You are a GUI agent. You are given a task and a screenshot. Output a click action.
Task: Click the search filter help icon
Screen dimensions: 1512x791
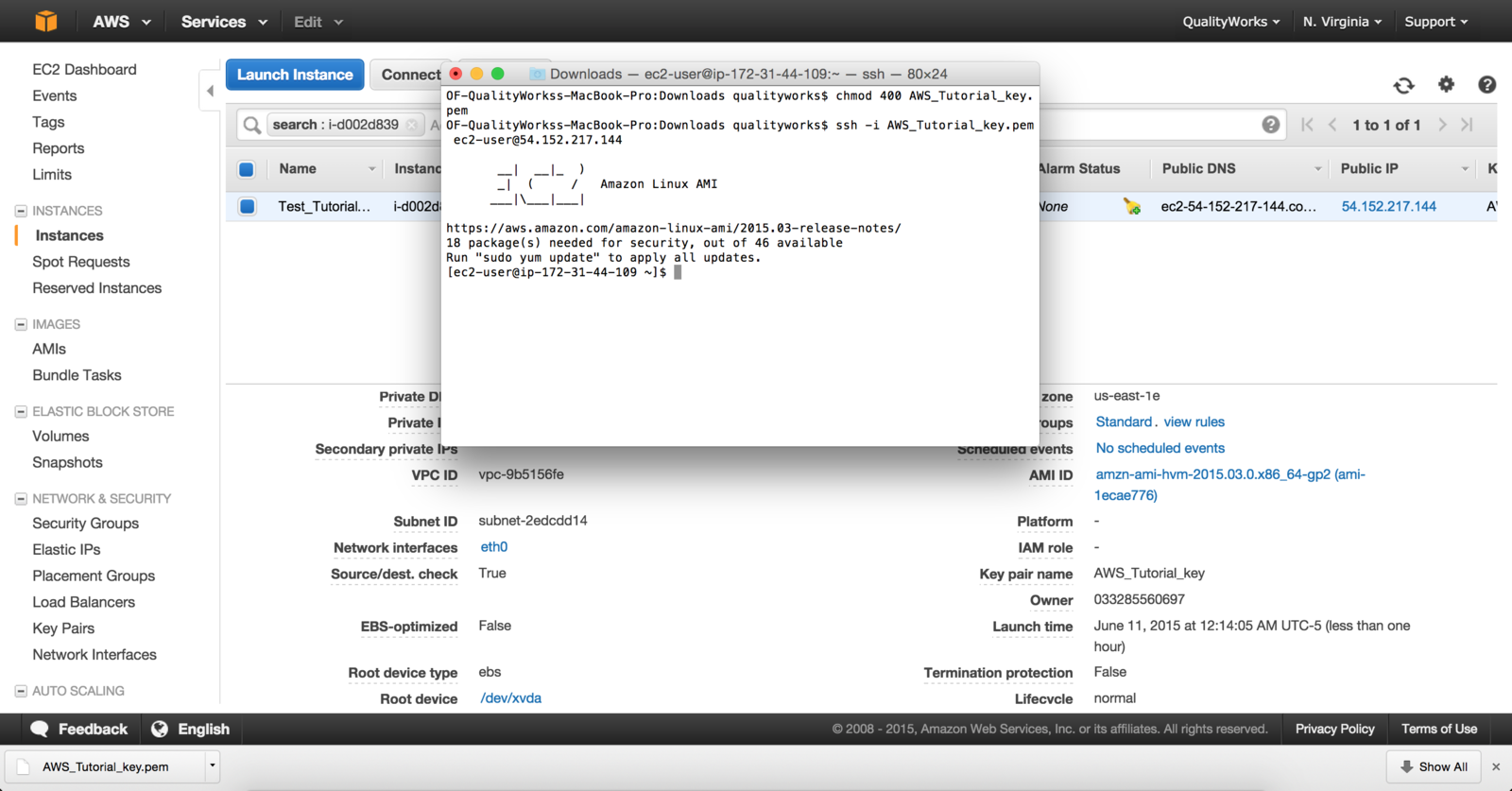click(x=1271, y=125)
